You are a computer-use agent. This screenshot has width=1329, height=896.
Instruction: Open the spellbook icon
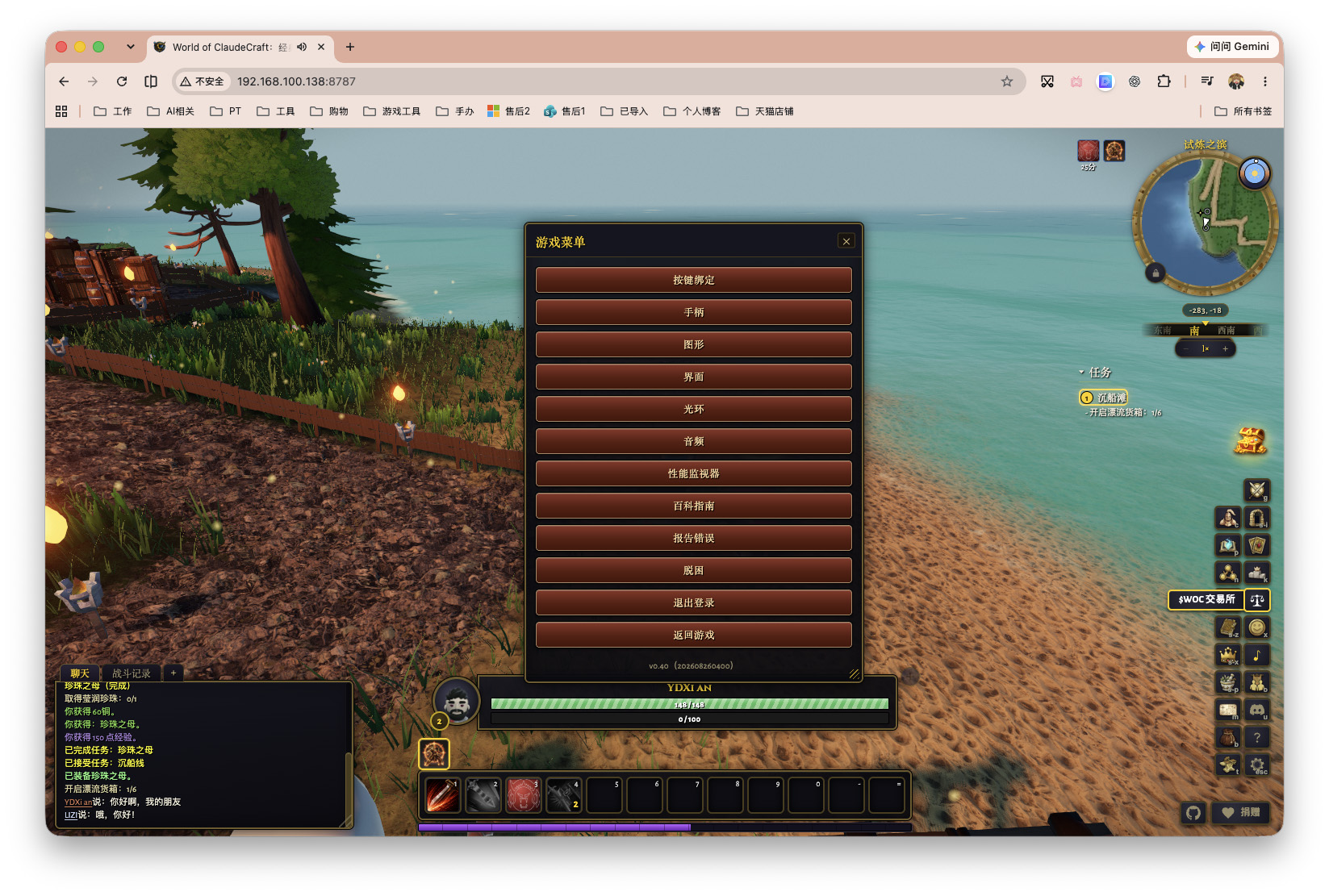click(1228, 545)
